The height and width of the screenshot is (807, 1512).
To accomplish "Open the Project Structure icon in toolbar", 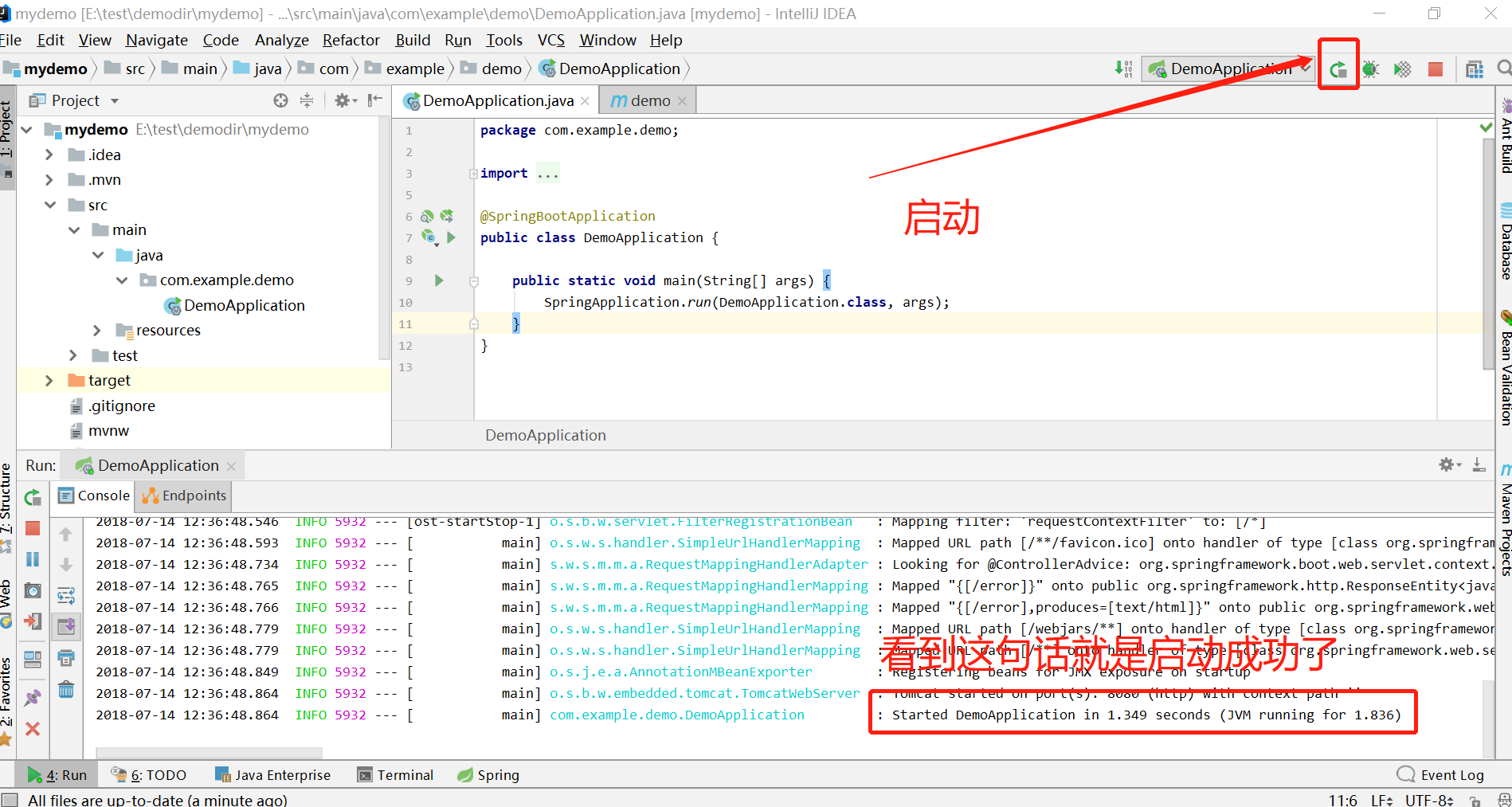I will pyautogui.click(x=1475, y=69).
